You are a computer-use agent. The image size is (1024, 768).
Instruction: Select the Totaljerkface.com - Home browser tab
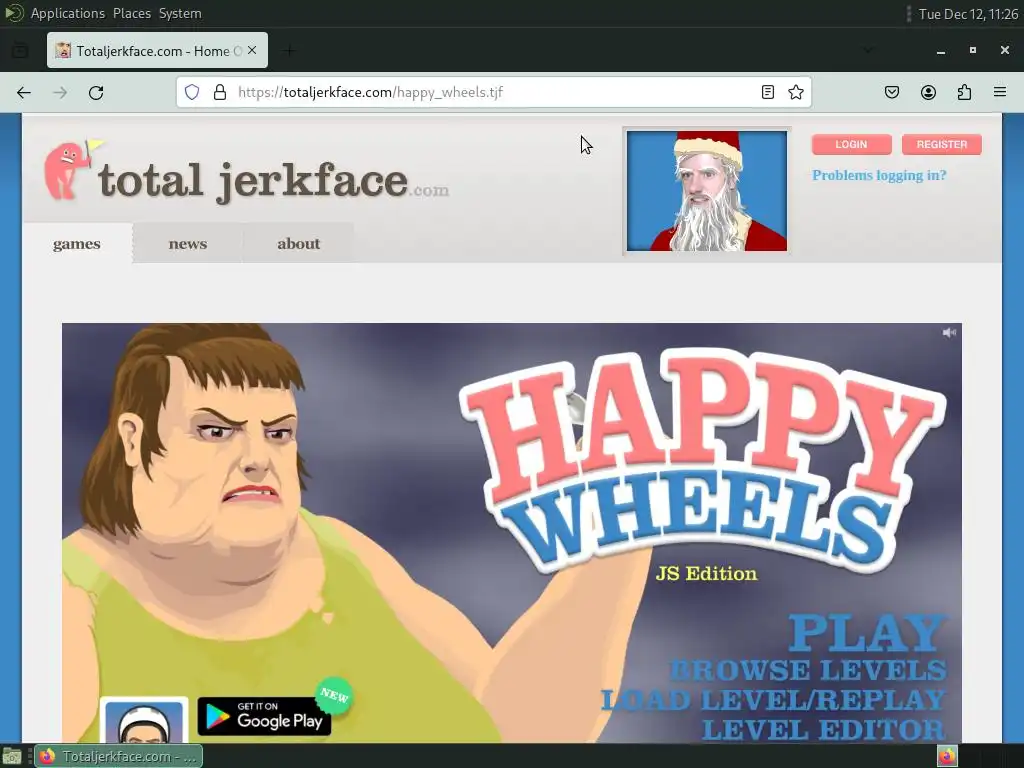[x=157, y=50]
